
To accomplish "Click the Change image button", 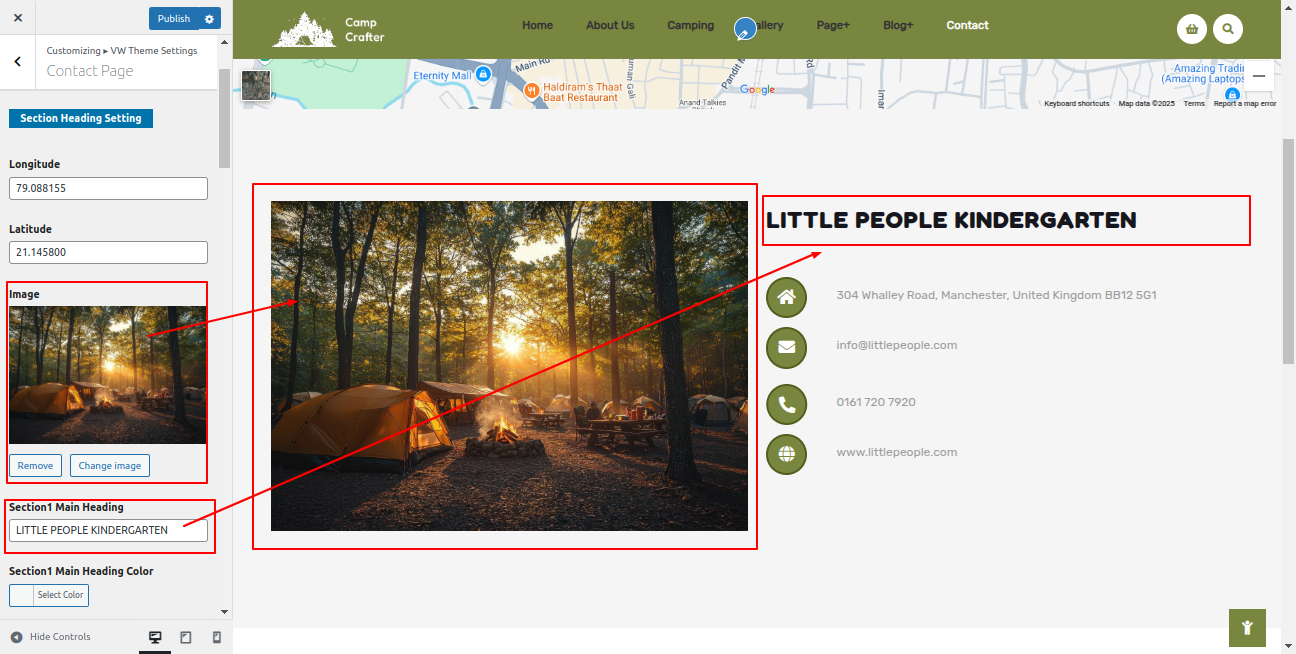I will coord(109,466).
